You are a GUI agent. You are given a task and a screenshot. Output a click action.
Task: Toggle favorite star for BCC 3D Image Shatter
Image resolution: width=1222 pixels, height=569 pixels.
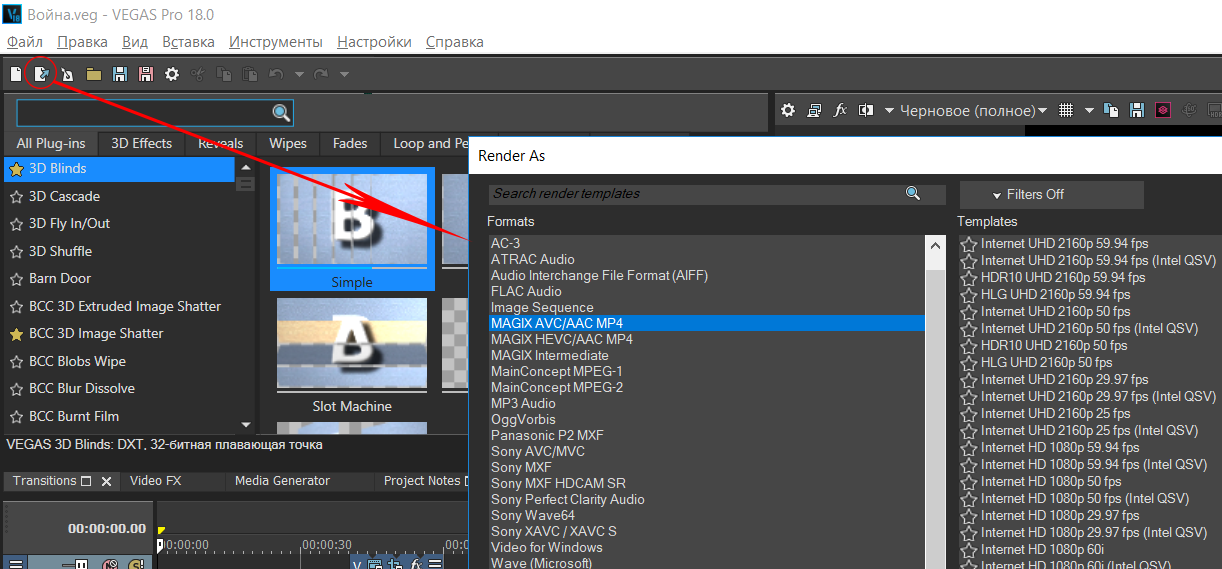click(16, 334)
